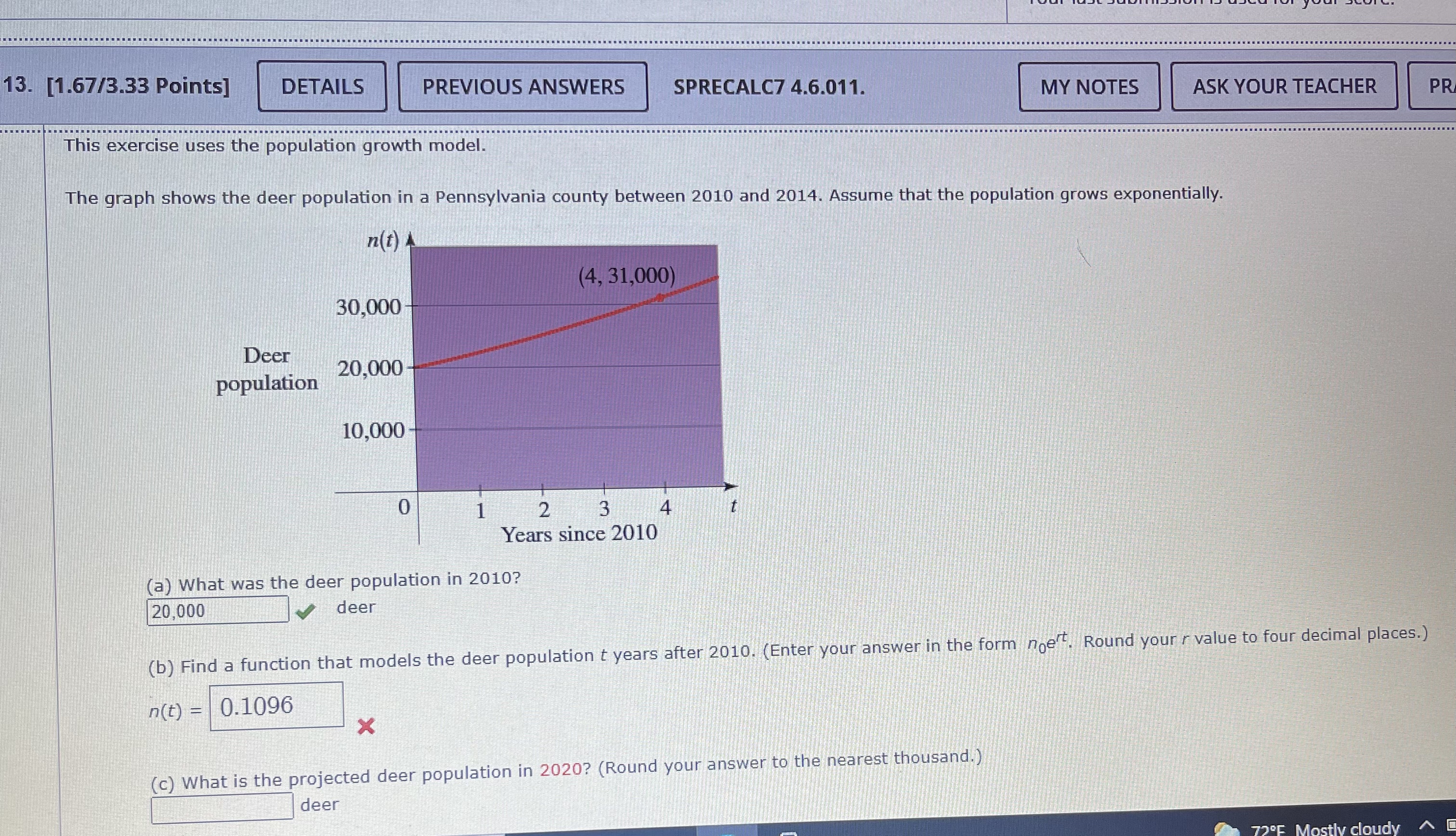The width and height of the screenshot is (1456, 836).
Task: Open the DETAILS button for question 13
Action: coord(322,87)
